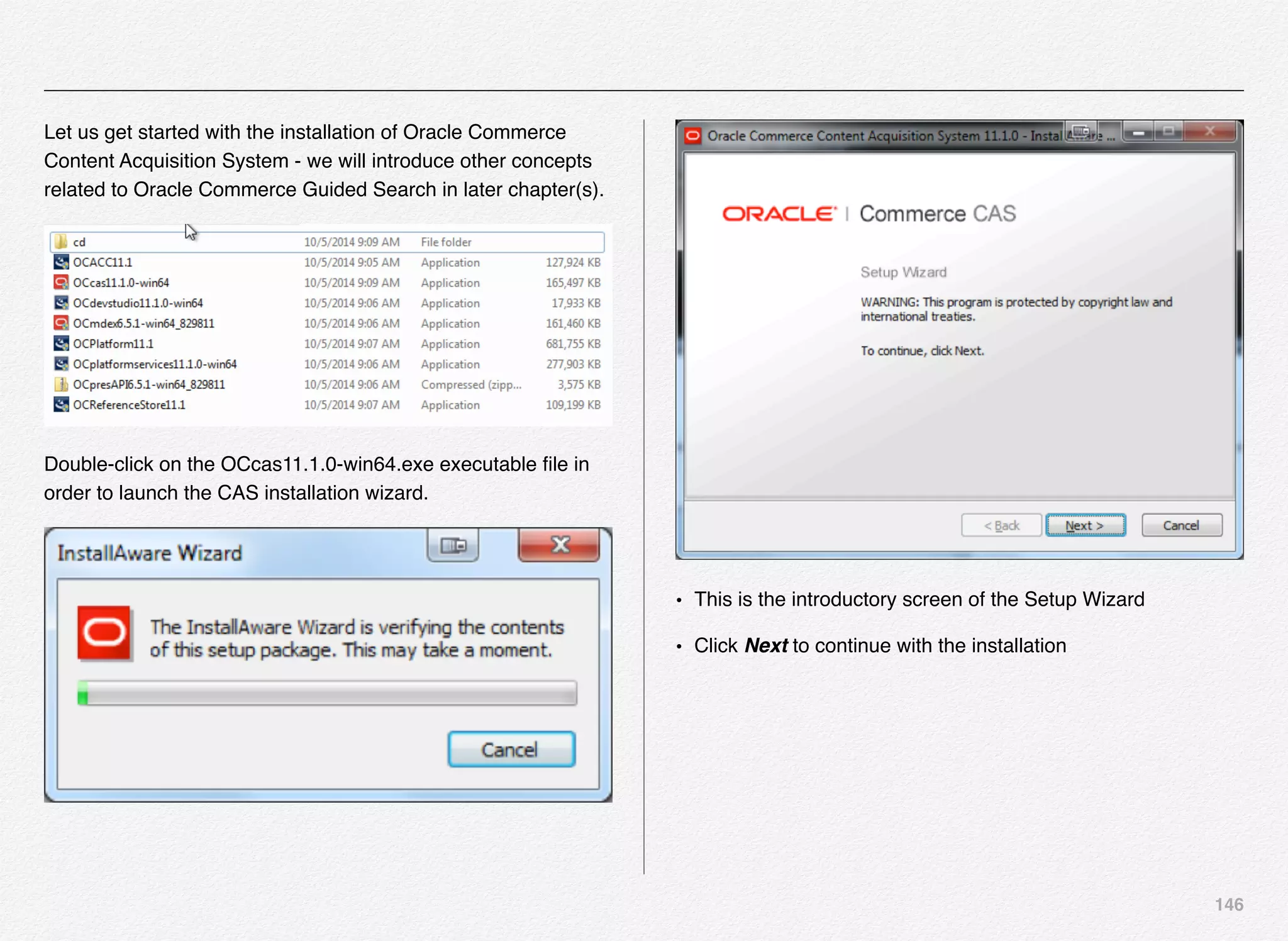Select the OCdevstudio11.1.0-win64 file name

pos(138,303)
